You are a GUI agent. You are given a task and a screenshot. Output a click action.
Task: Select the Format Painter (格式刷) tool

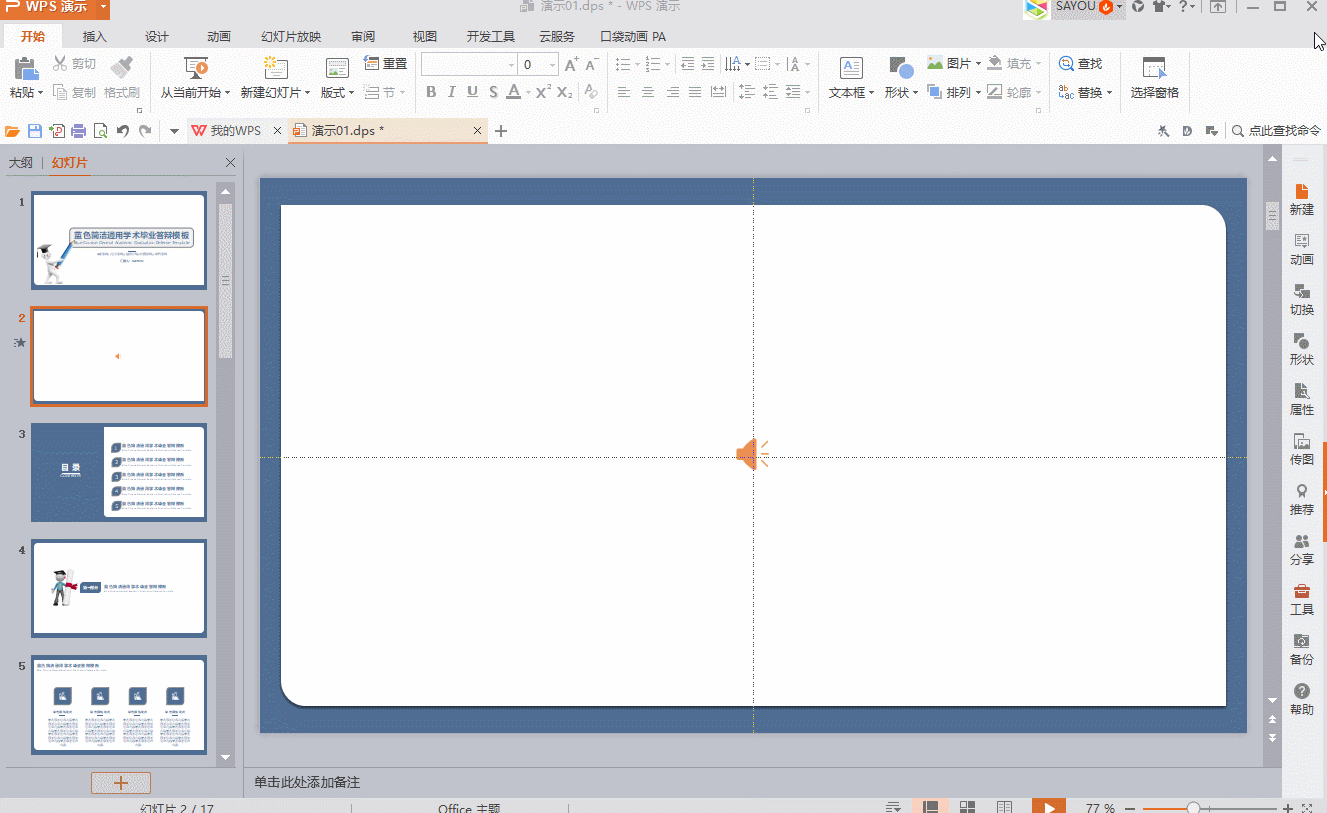click(x=122, y=77)
